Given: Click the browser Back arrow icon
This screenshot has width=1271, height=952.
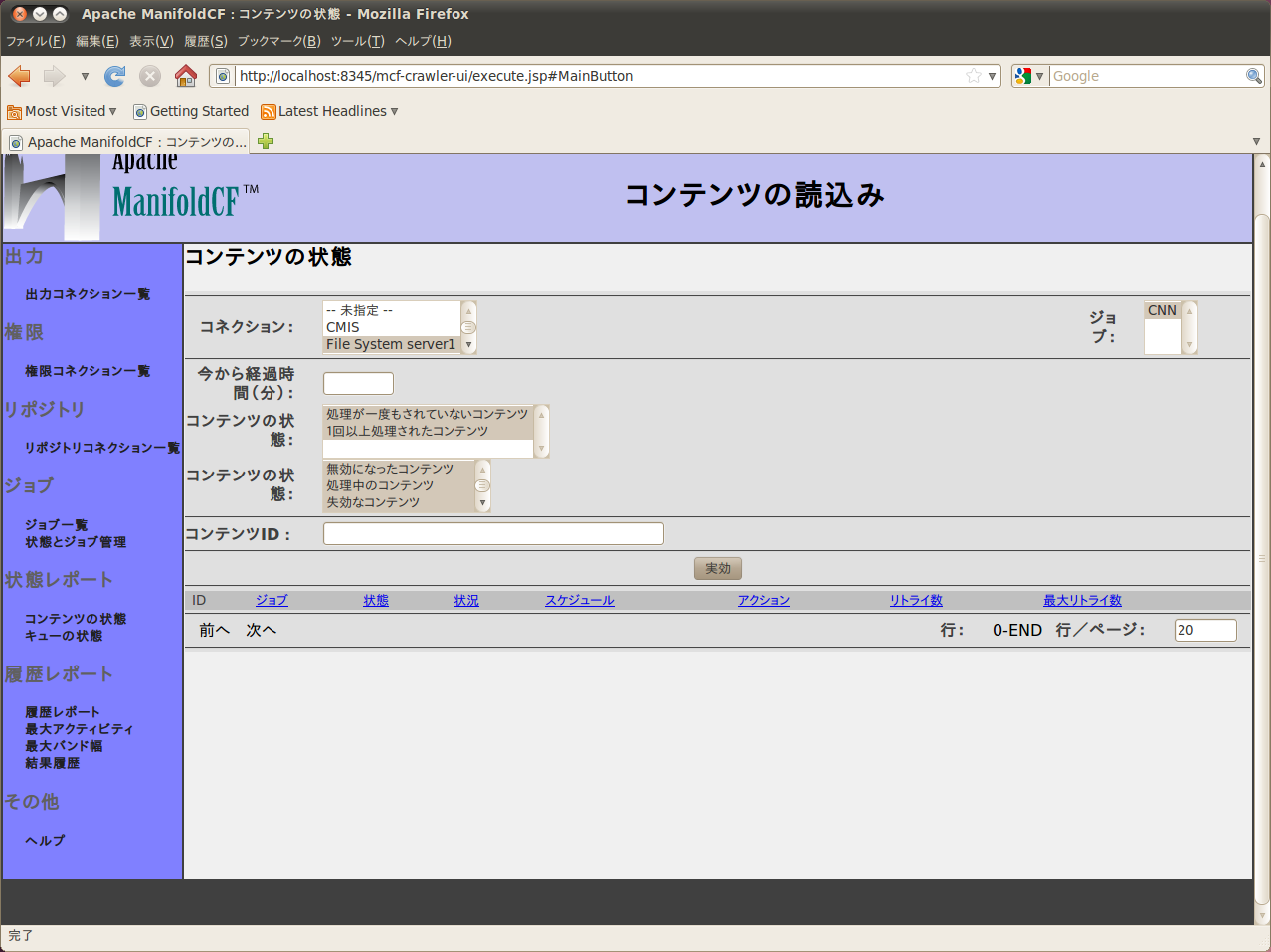Looking at the screenshot, I should coord(19,76).
